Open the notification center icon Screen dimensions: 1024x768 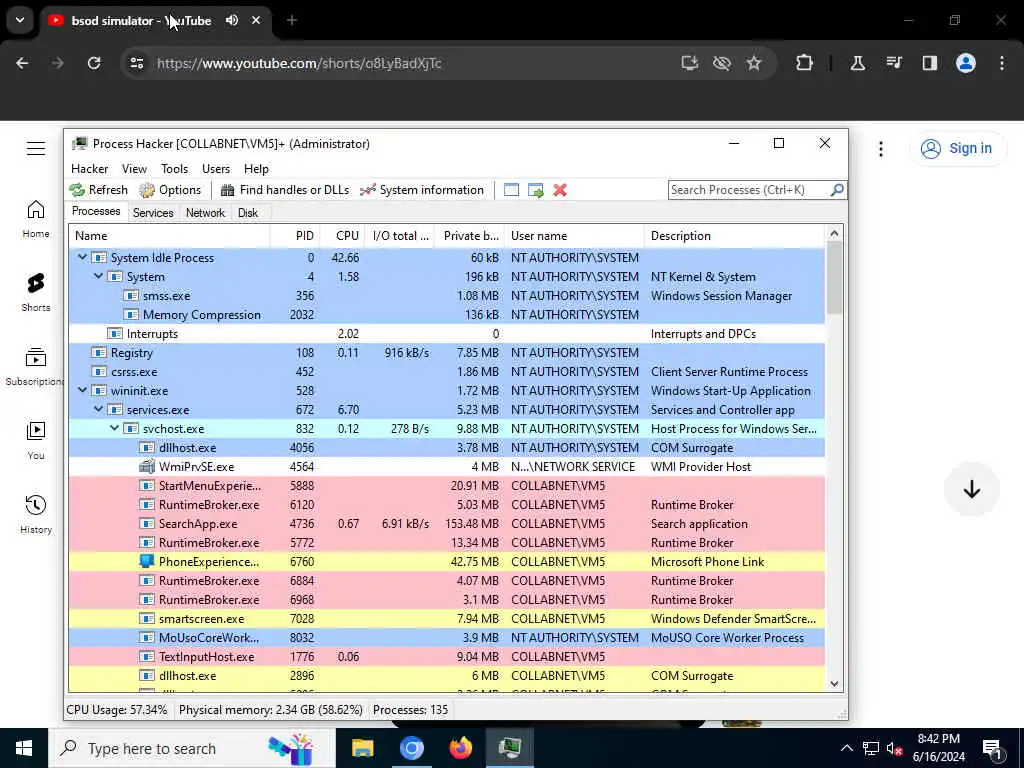coord(993,750)
